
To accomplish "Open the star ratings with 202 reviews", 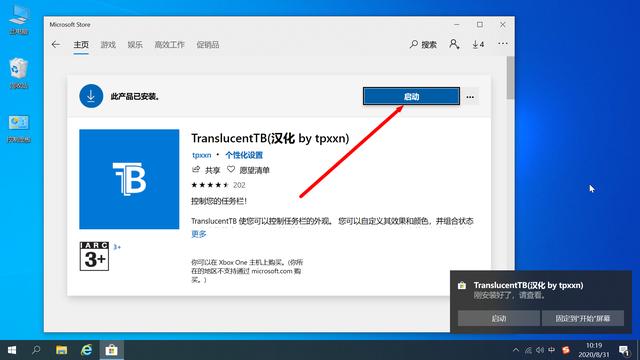I will point(218,185).
